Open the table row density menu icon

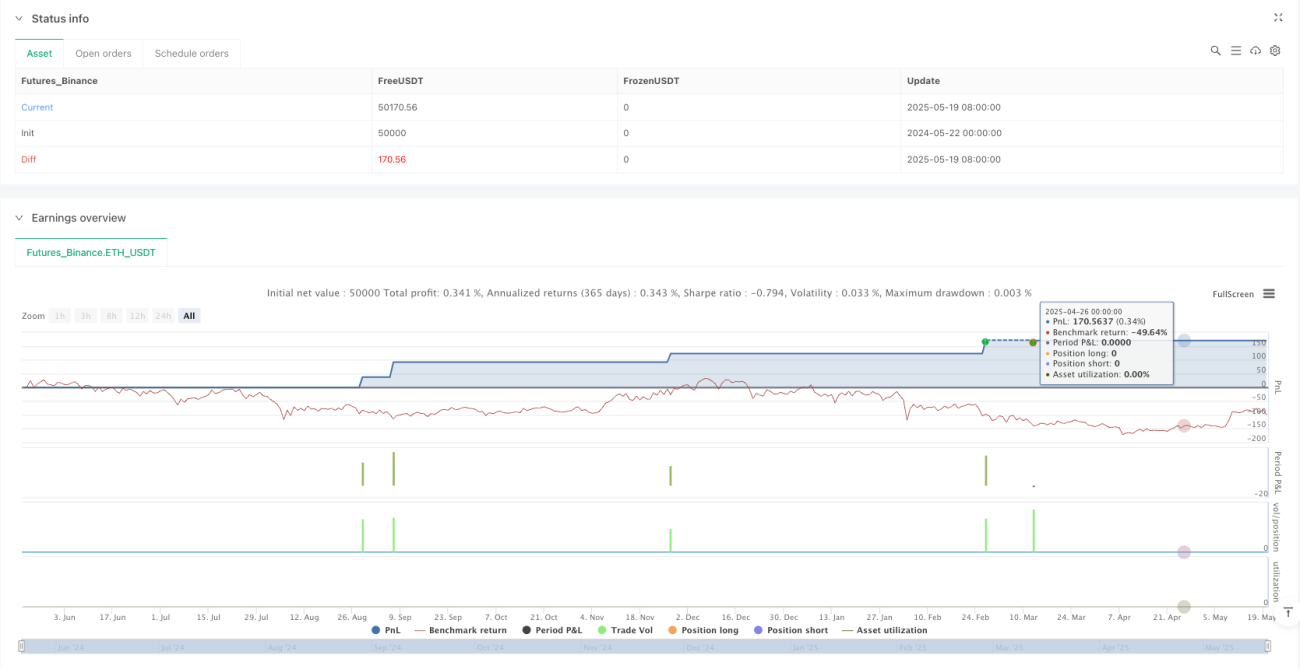1235,50
